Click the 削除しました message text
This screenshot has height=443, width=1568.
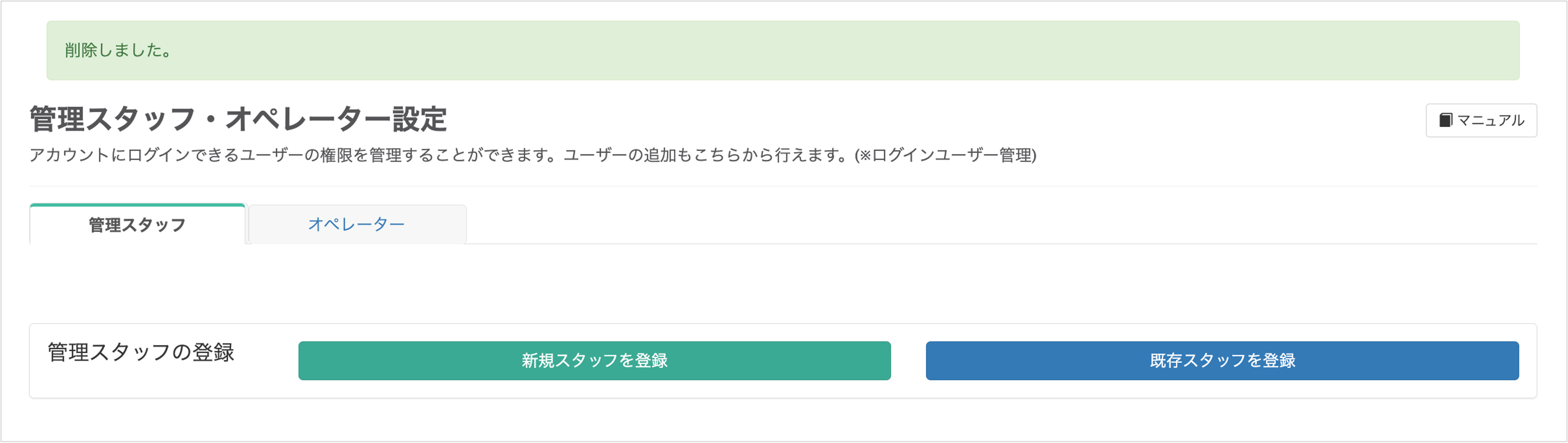118,50
